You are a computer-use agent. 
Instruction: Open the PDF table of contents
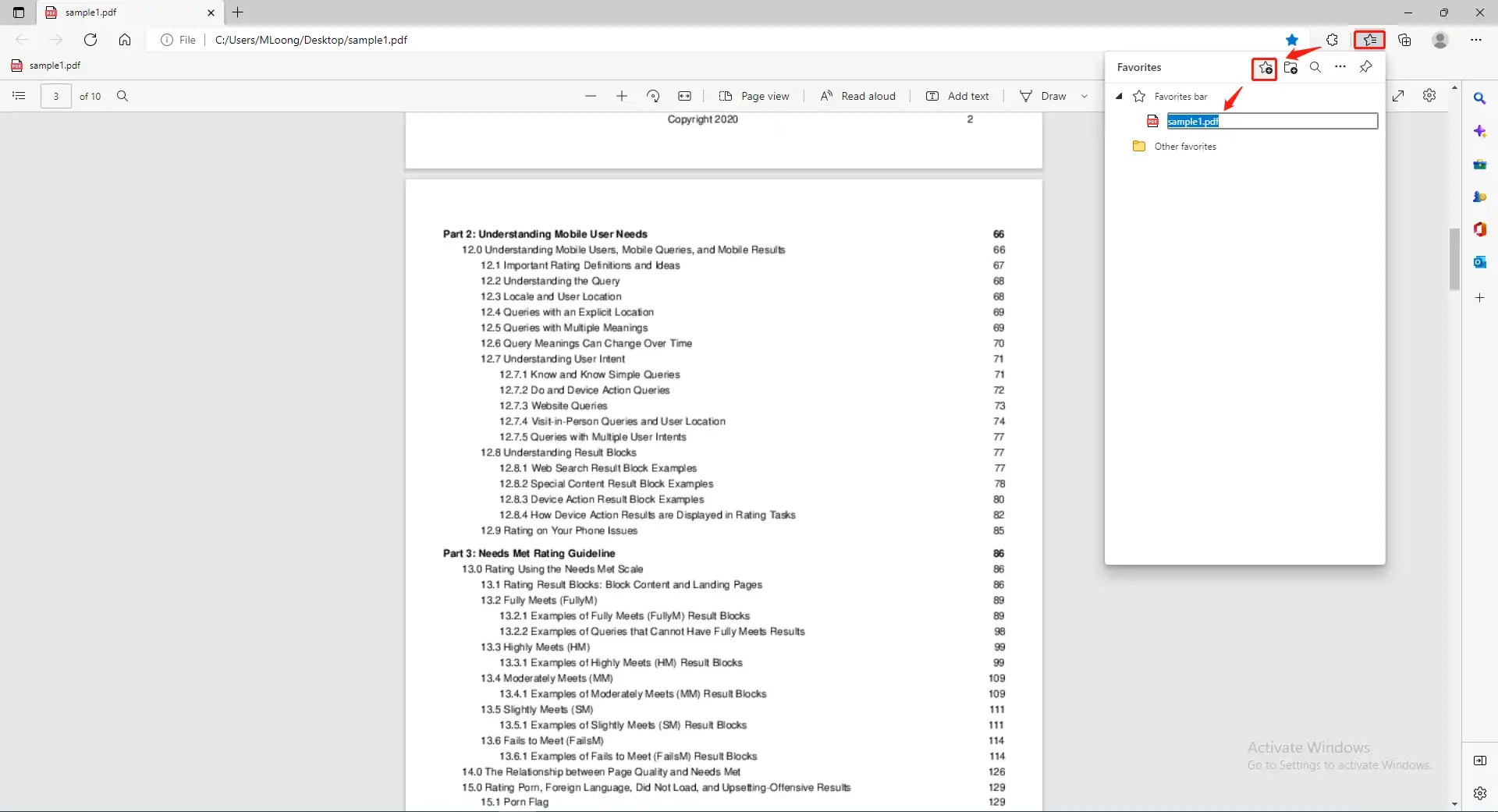tap(19, 95)
